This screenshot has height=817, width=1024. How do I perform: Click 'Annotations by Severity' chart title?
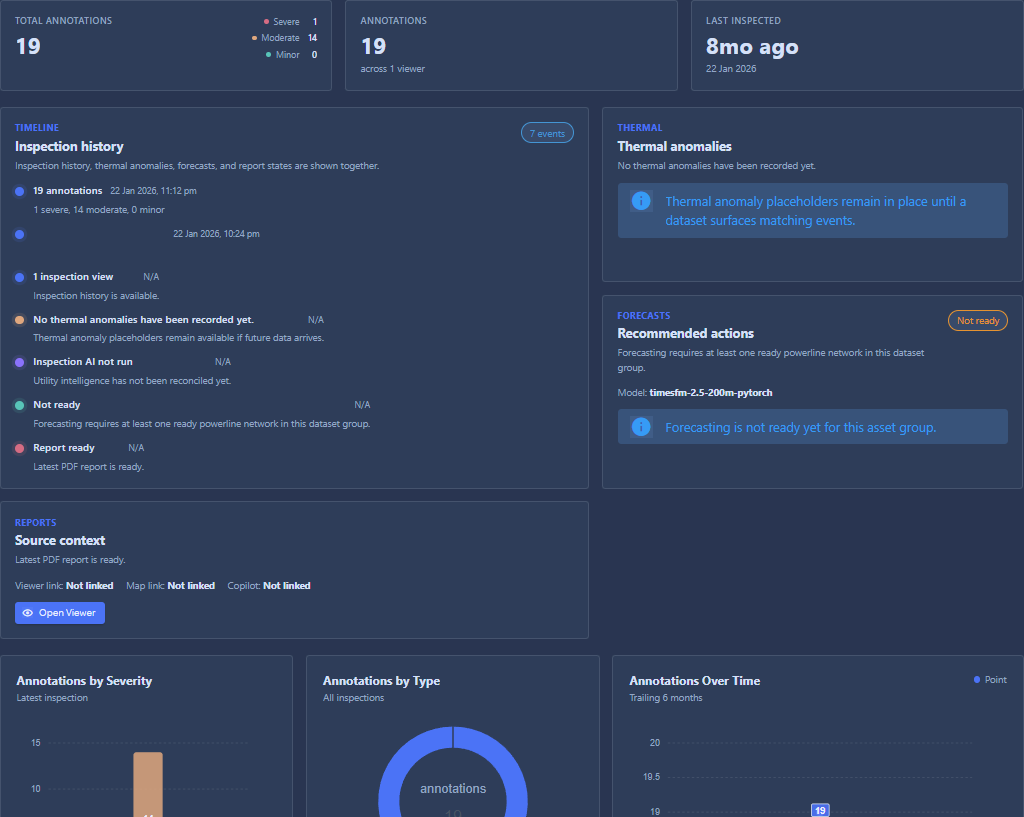pyautogui.click(x=84, y=681)
